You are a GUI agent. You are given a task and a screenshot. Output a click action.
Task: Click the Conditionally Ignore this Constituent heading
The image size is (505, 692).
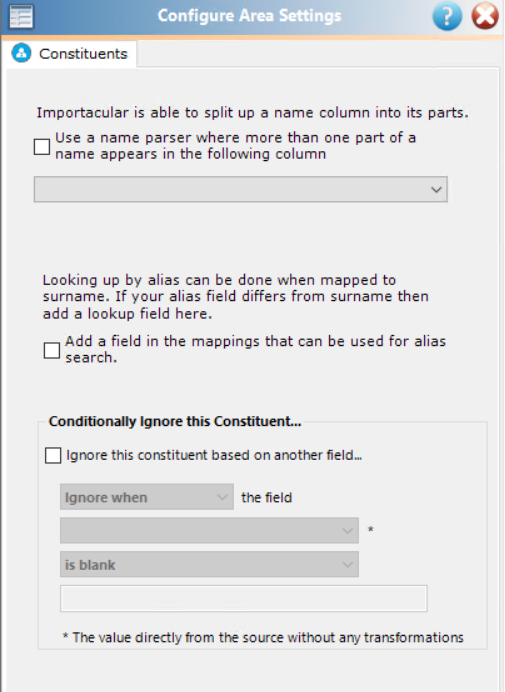175,421
